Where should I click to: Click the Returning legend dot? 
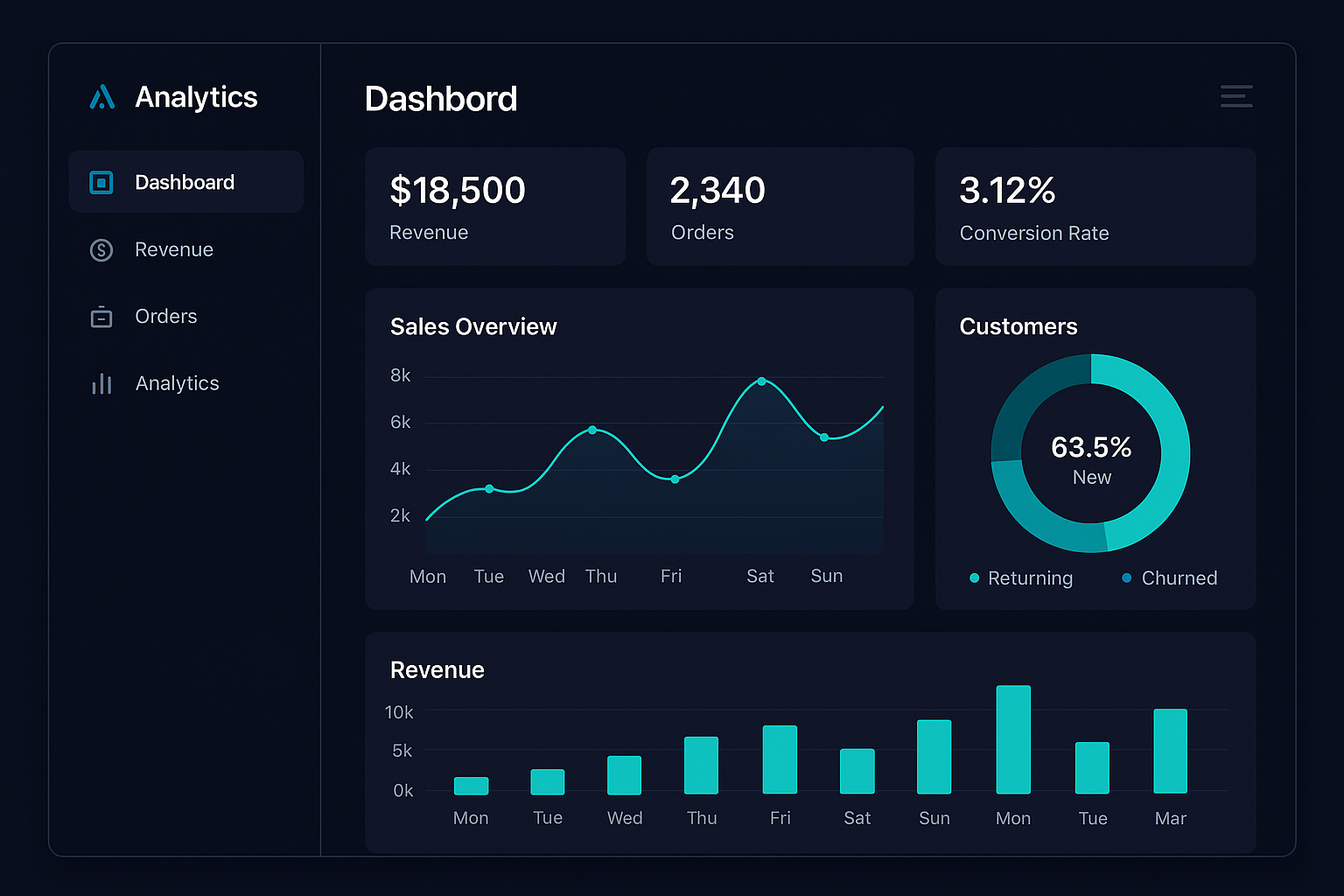click(973, 578)
